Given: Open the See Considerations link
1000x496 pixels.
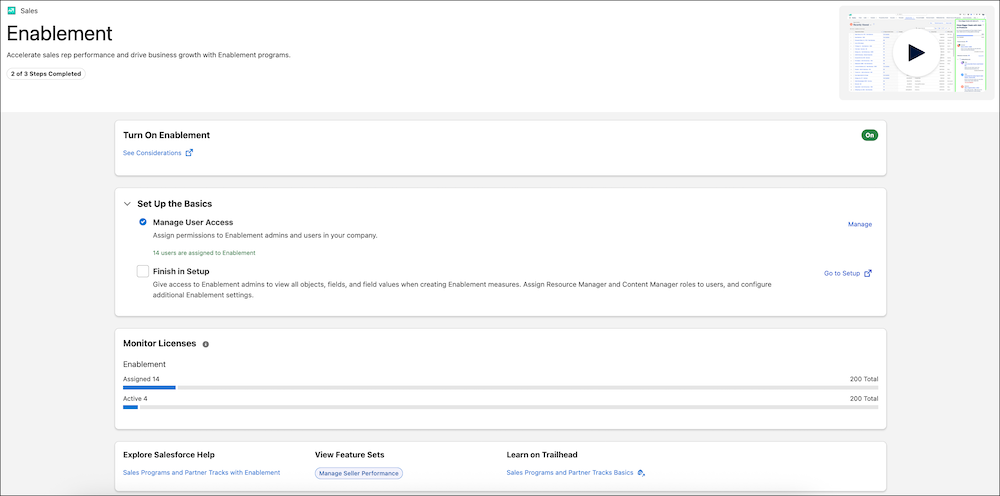Looking at the screenshot, I should (152, 153).
